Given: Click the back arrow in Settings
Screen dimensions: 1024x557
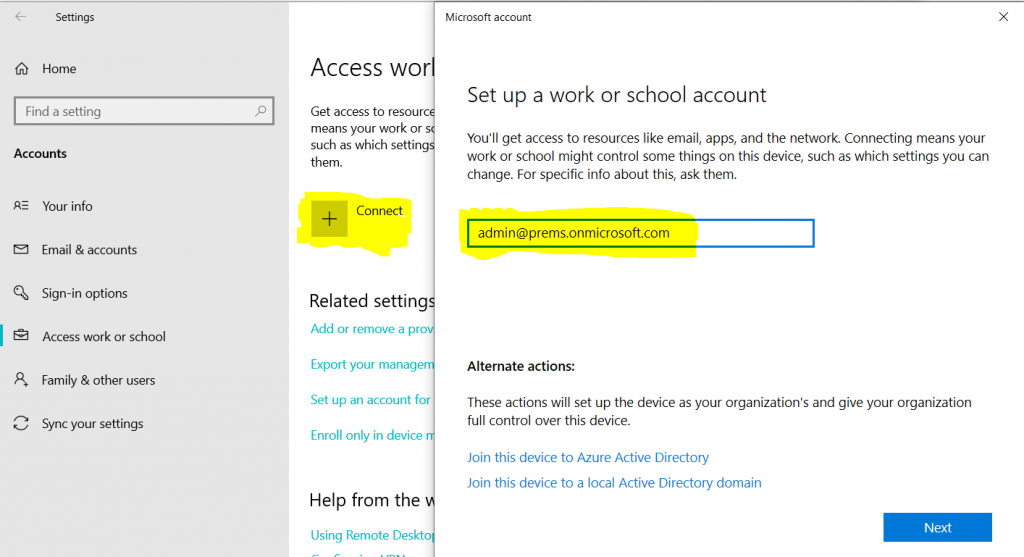Looking at the screenshot, I should tap(21, 17).
